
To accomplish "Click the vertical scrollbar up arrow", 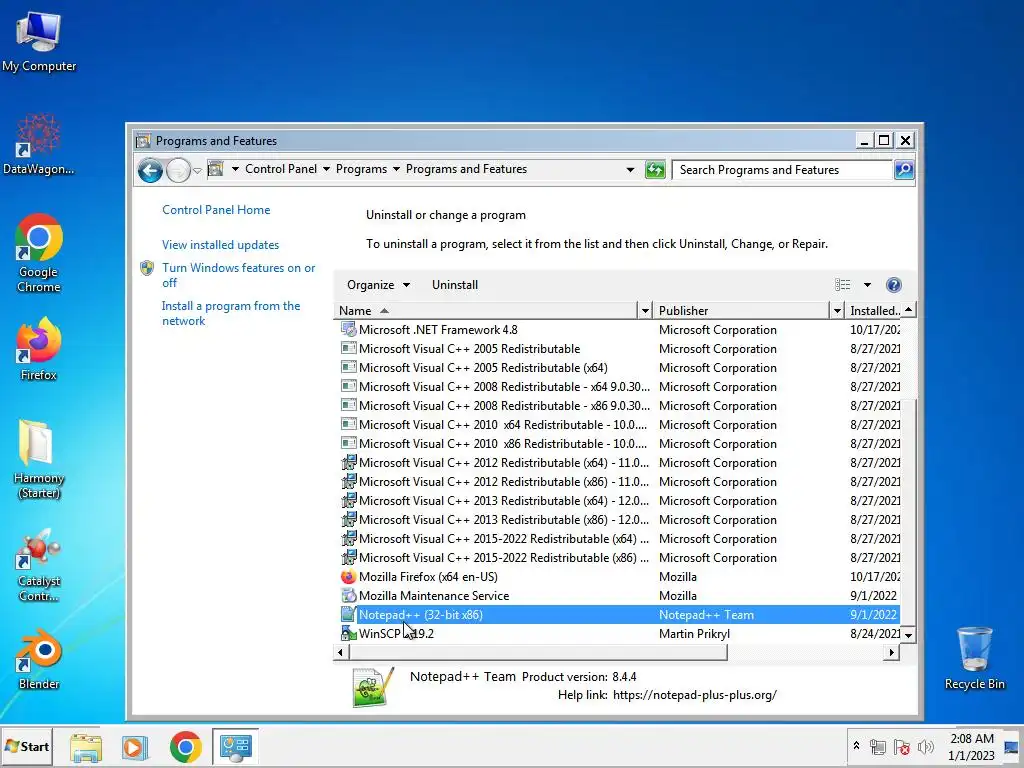I will click(x=908, y=310).
